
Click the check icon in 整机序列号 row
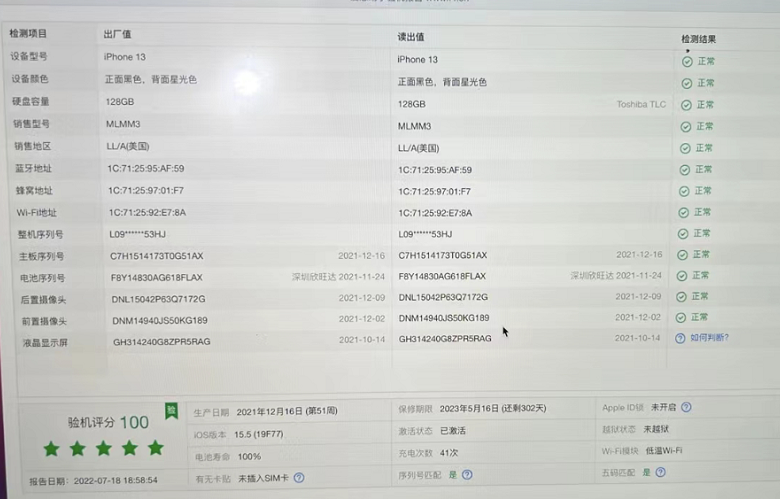(x=683, y=234)
